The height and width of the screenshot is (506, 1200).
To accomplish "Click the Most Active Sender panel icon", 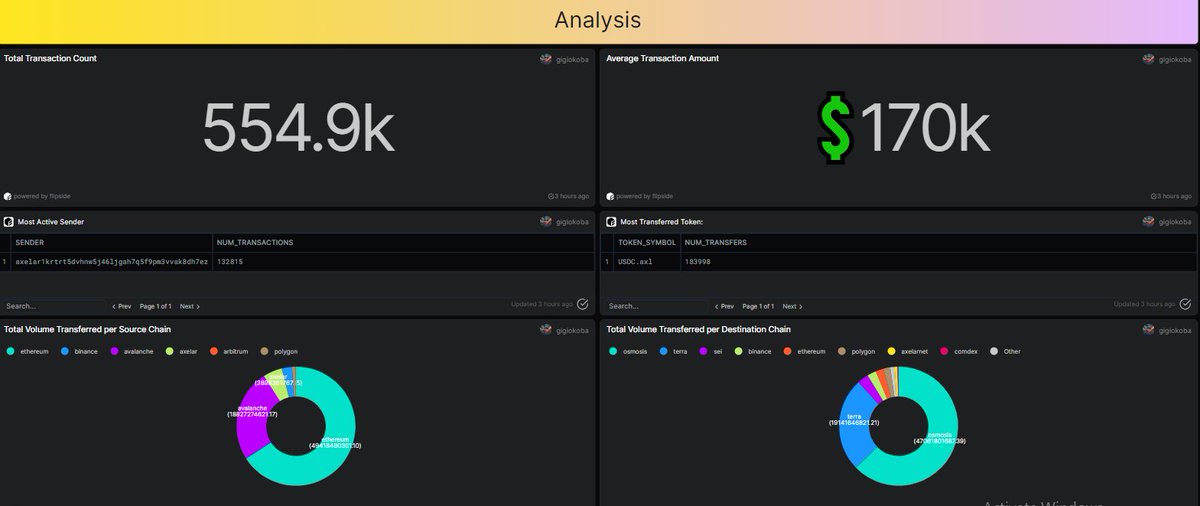I will [8, 220].
